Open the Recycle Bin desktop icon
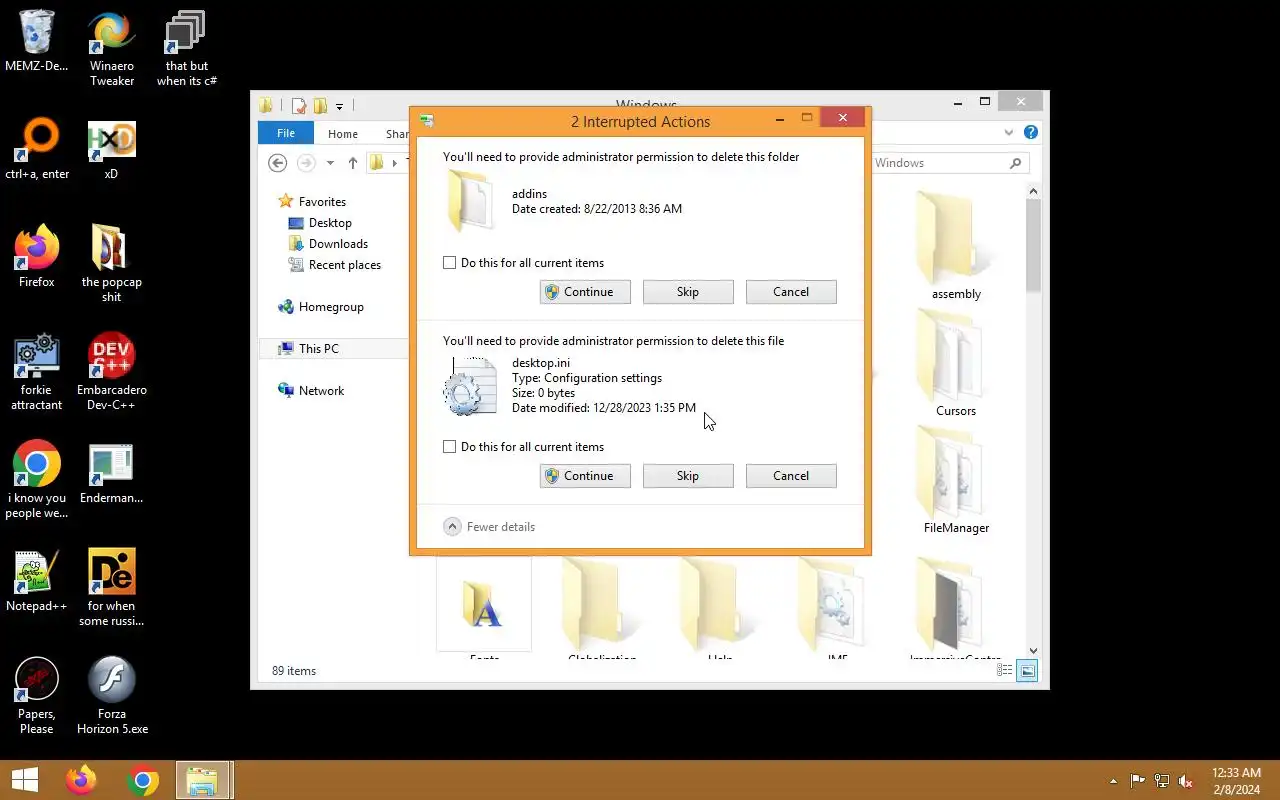Image resolution: width=1280 pixels, height=800 pixels. (36, 42)
